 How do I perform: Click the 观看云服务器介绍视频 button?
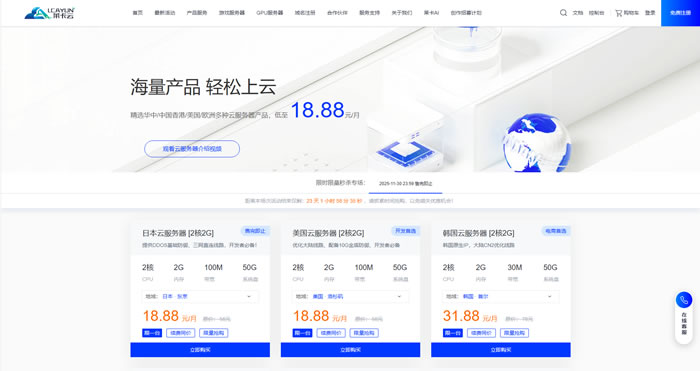[192, 149]
